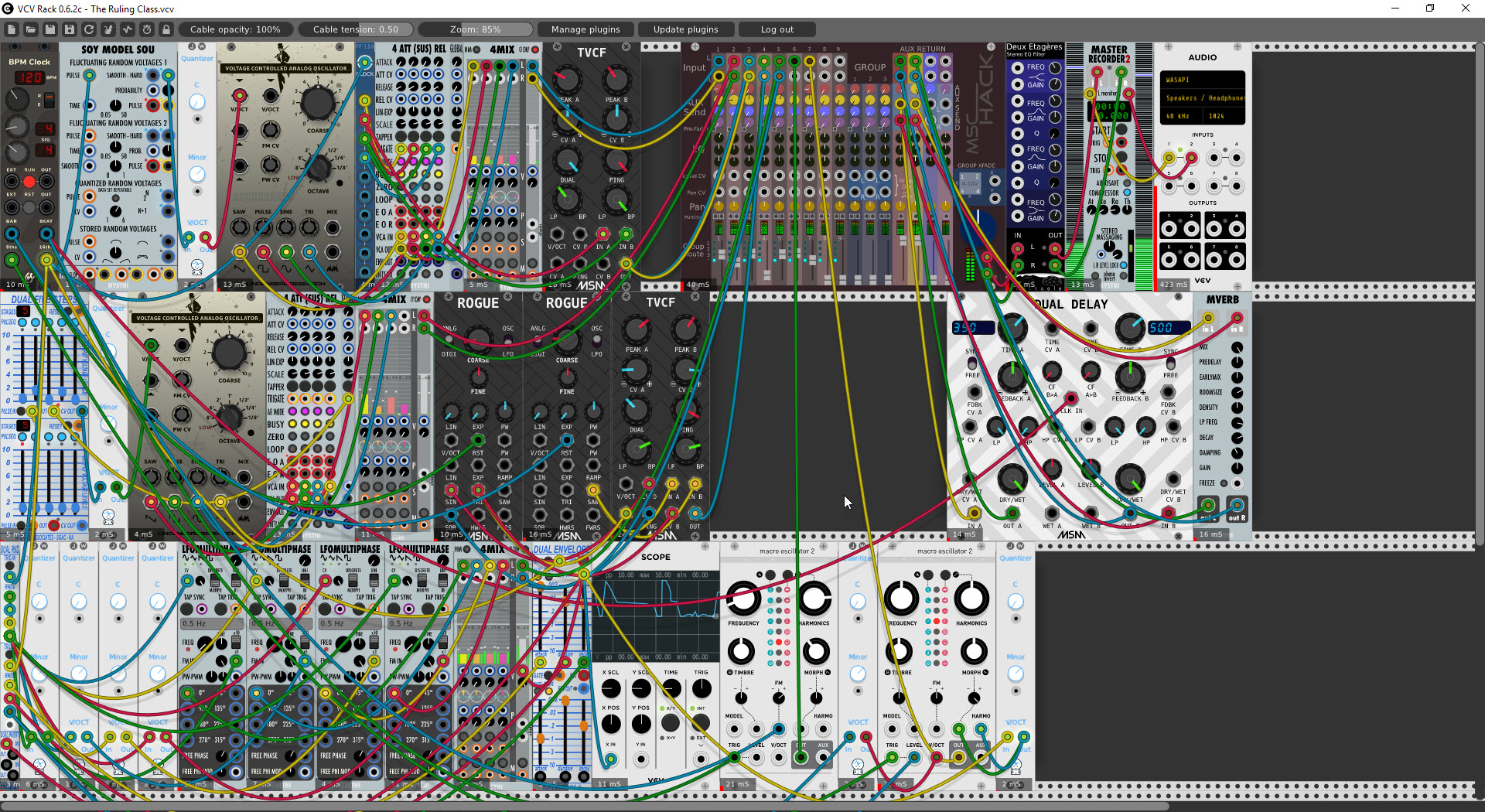Toggle L R LEVEL LOCK on Master Recorder
The height and width of the screenshot is (812, 1485).
[1123, 265]
